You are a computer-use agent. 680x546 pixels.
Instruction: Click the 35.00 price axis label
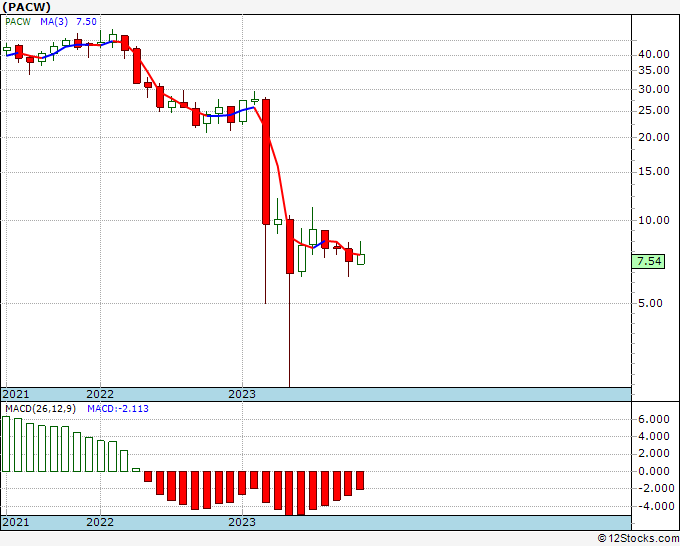tap(654, 70)
